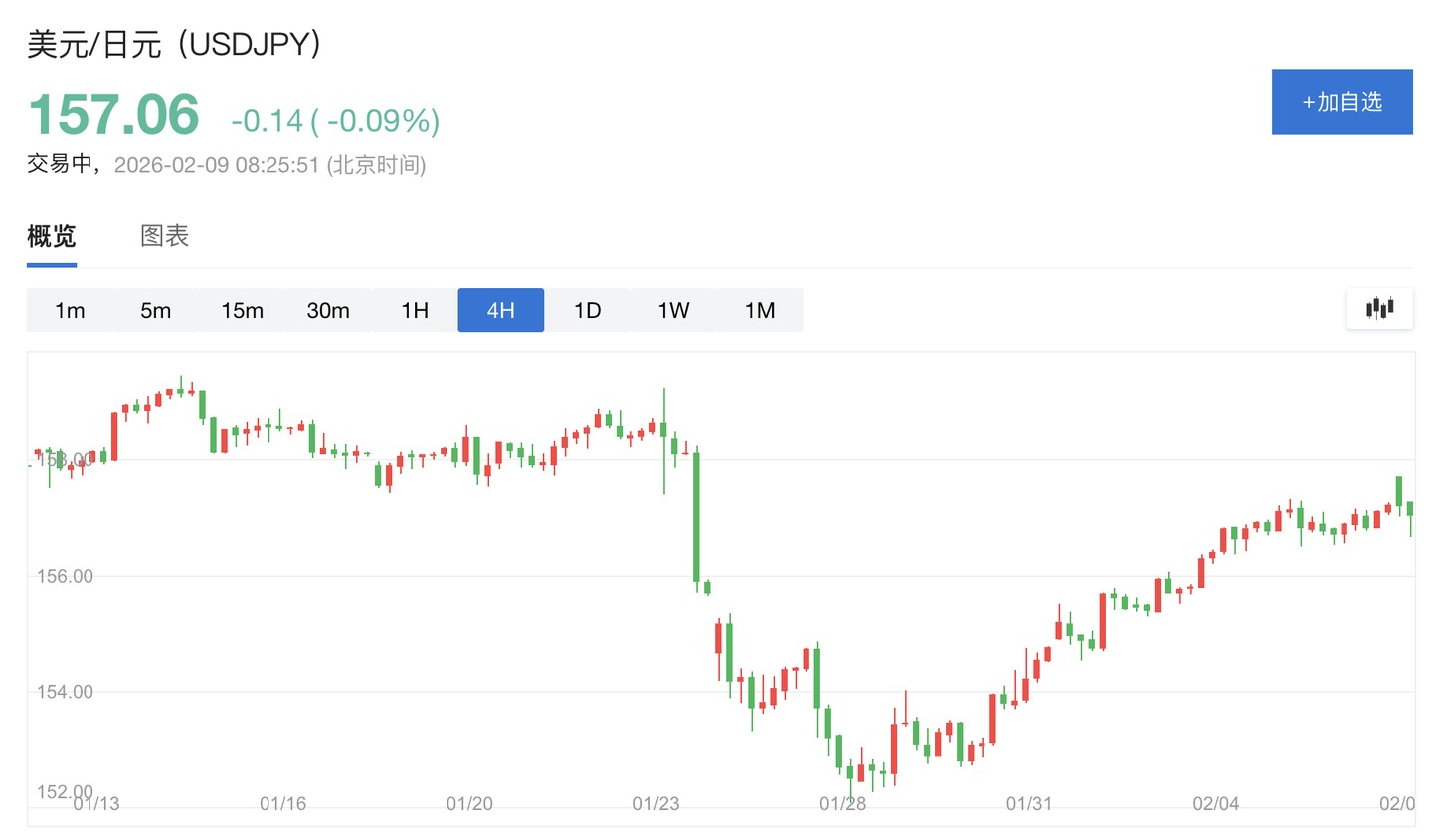Set chart period to 30m
This screenshot has height=840, width=1432.
click(x=328, y=310)
